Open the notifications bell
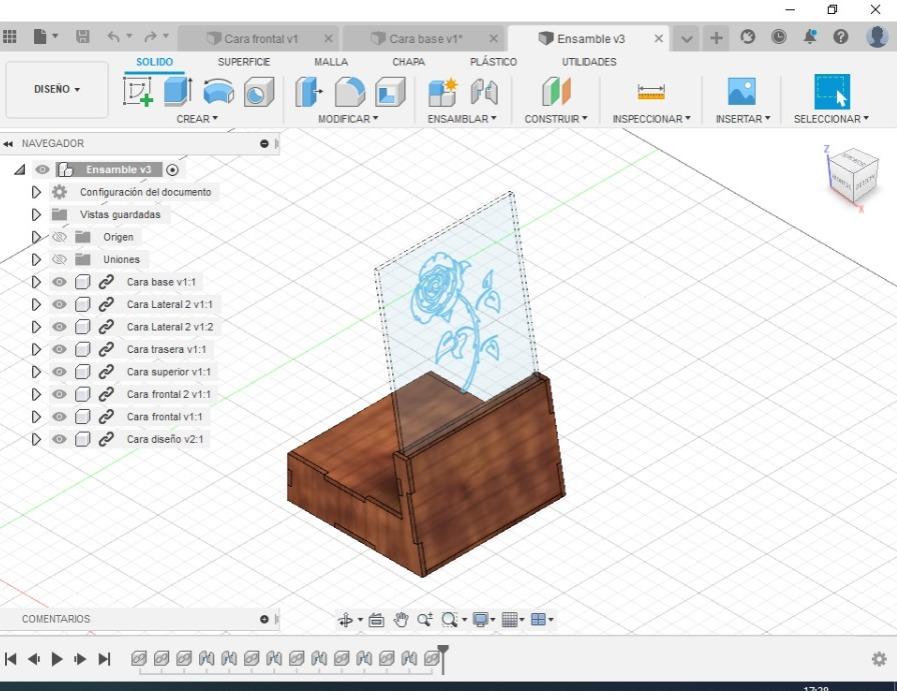 810,37
